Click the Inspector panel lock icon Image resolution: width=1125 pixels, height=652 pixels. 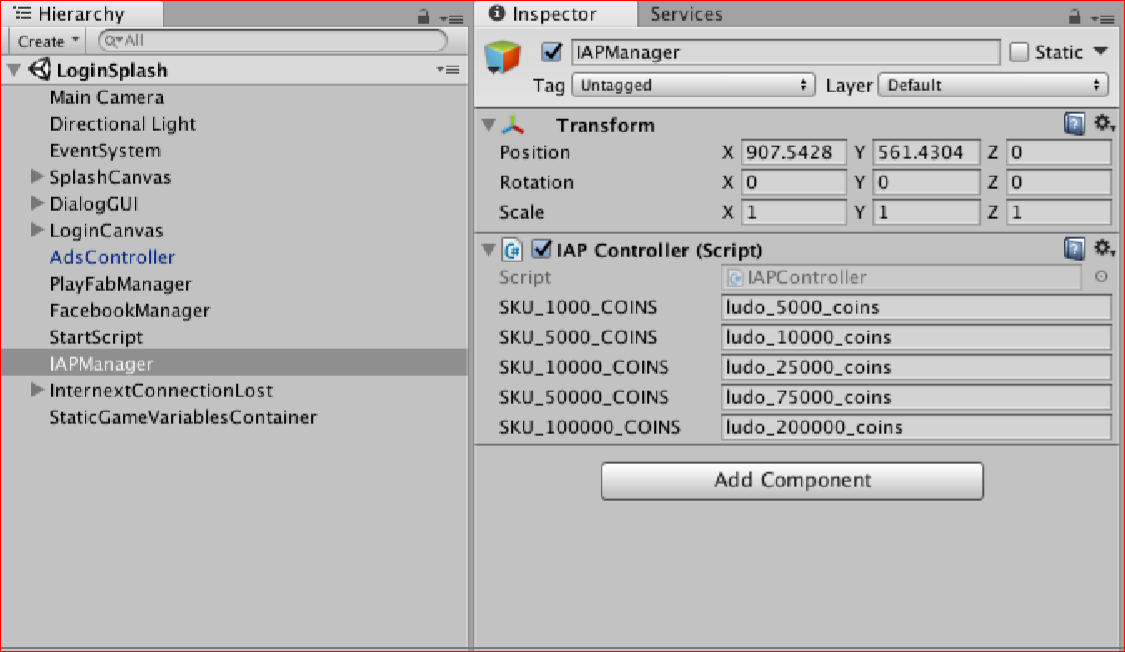point(1075,16)
